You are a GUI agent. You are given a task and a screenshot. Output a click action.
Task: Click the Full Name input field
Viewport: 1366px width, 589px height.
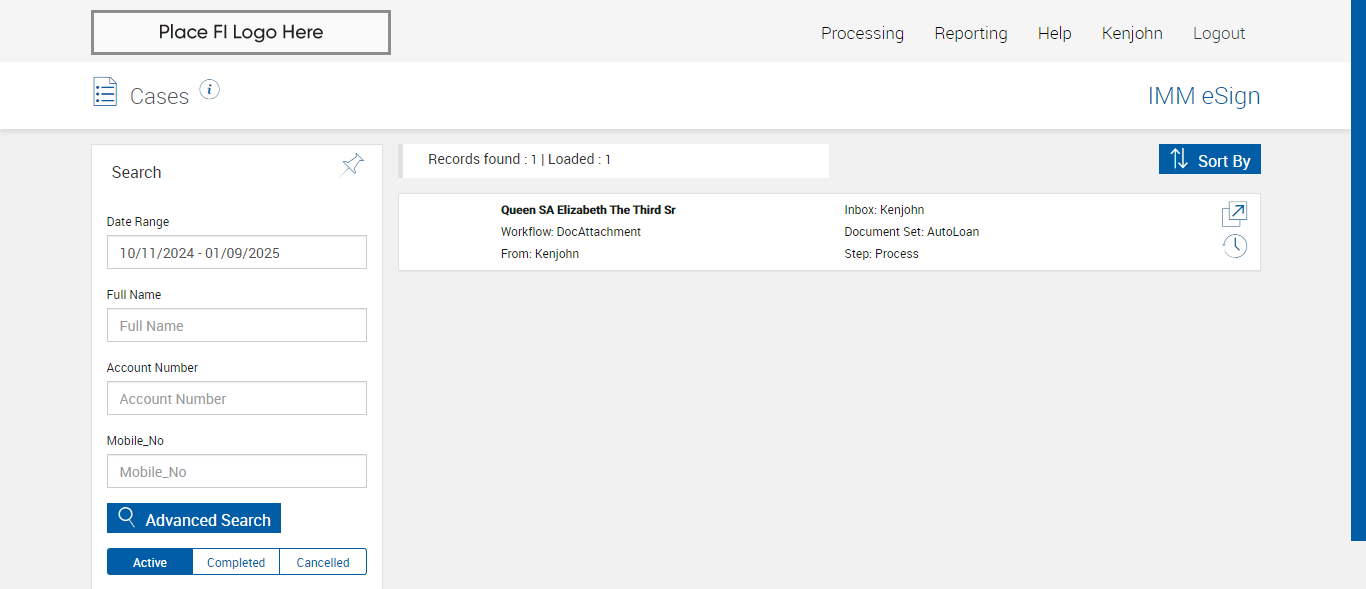point(237,326)
